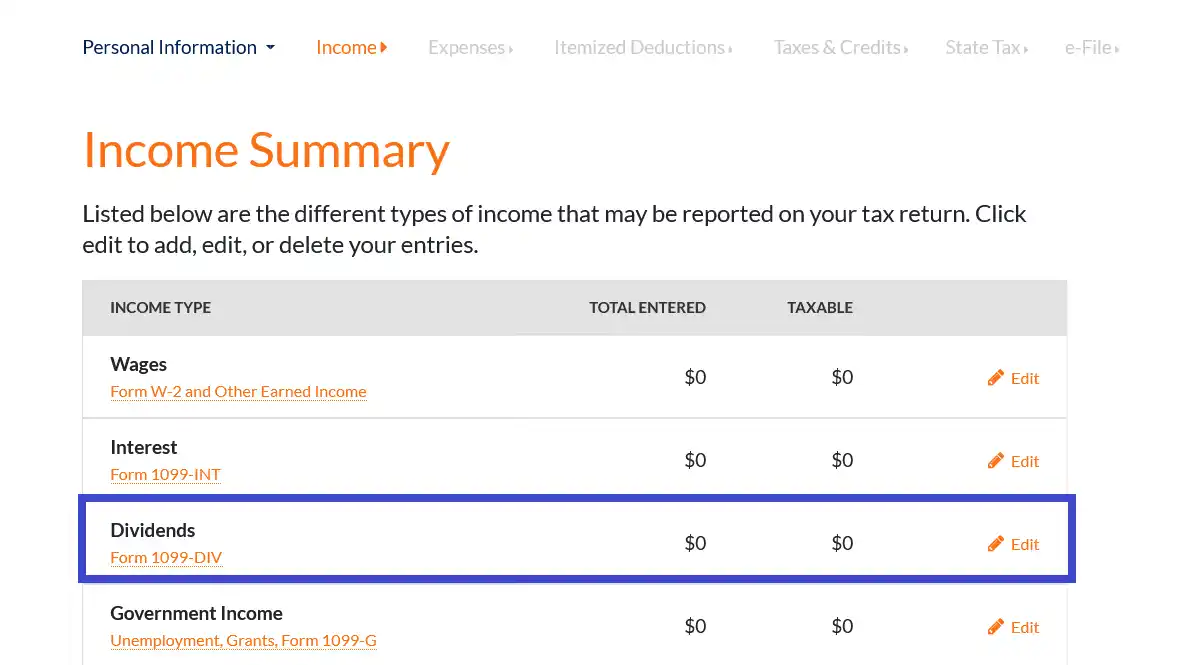Open the Itemized Deductions section

pos(643,47)
